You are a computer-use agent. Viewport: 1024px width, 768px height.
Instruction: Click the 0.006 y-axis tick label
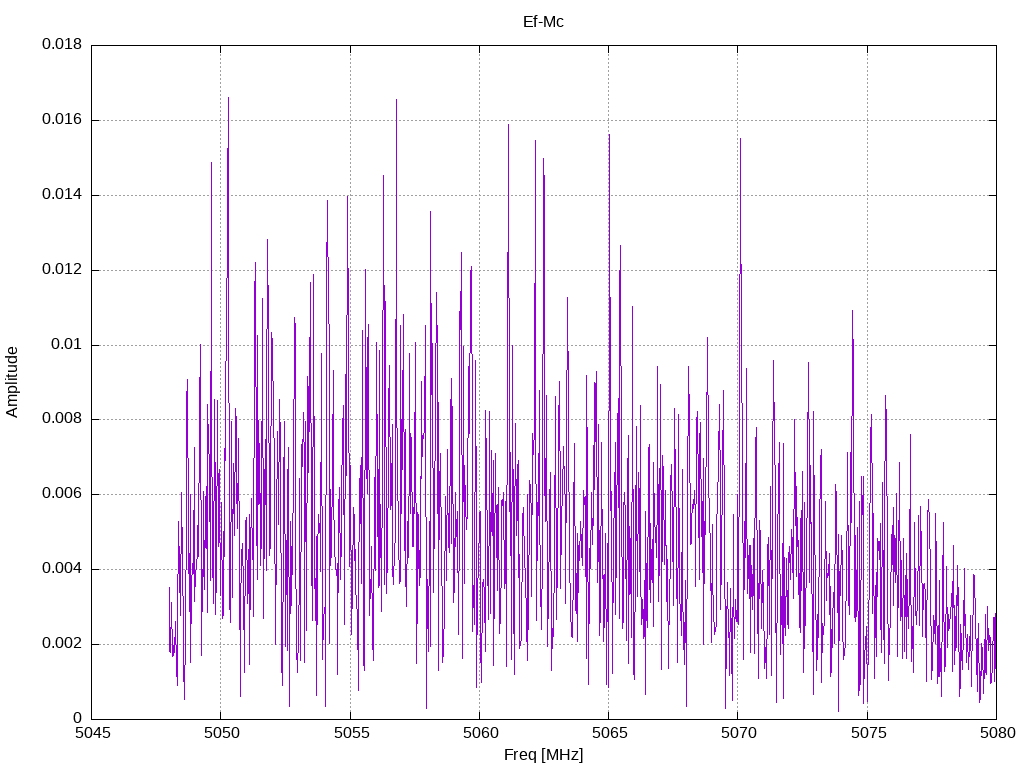pyautogui.click(x=62, y=494)
